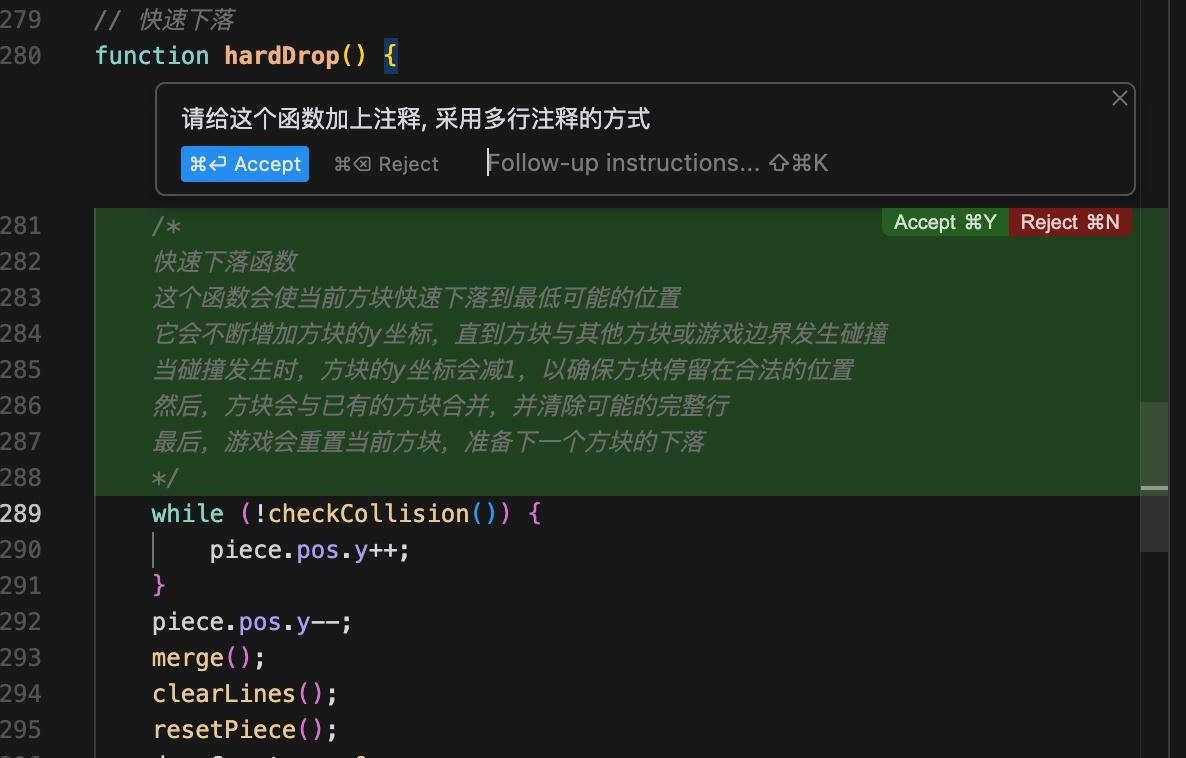Place the cursor on the piece.pos.y++ statement

click(309, 550)
